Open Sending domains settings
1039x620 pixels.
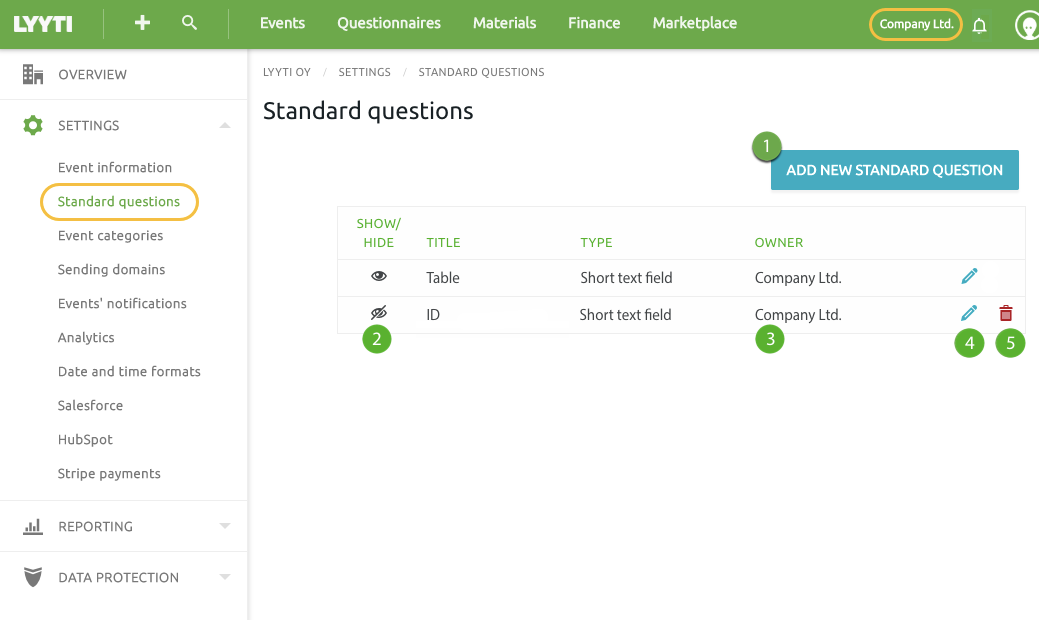point(111,270)
